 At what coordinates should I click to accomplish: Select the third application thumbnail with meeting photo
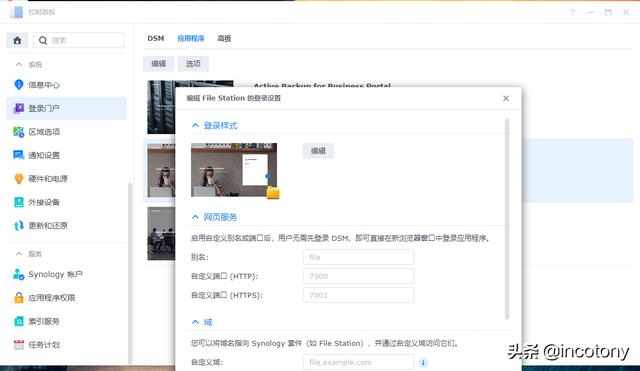[x=161, y=233]
